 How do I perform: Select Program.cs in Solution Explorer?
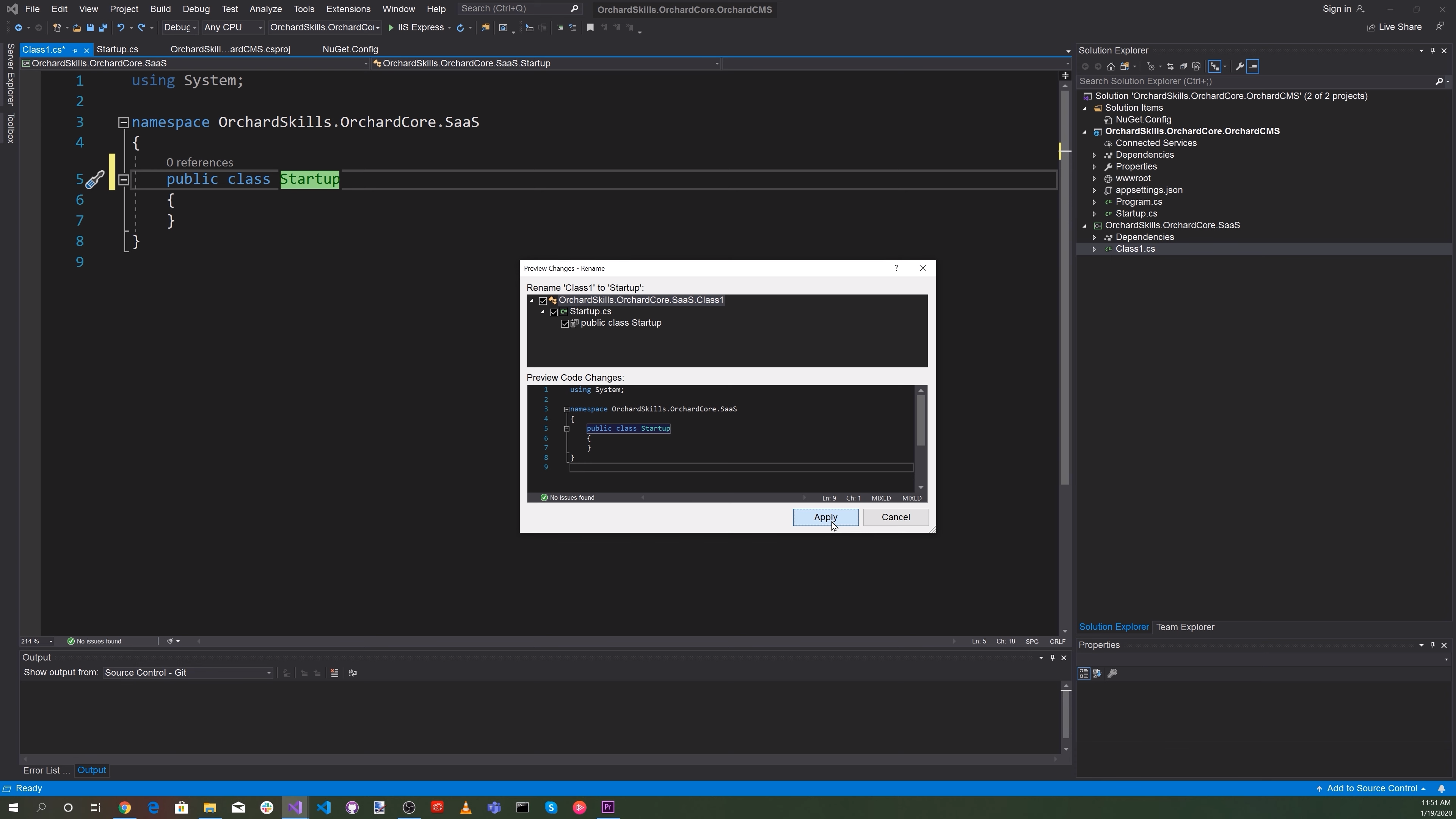click(x=1138, y=202)
